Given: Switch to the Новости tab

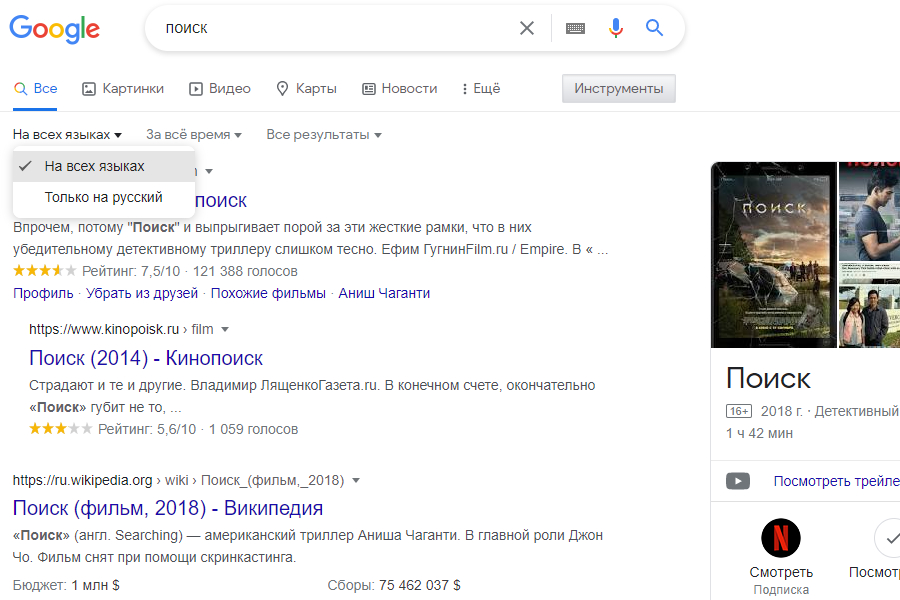Looking at the screenshot, I should [400, 89].
